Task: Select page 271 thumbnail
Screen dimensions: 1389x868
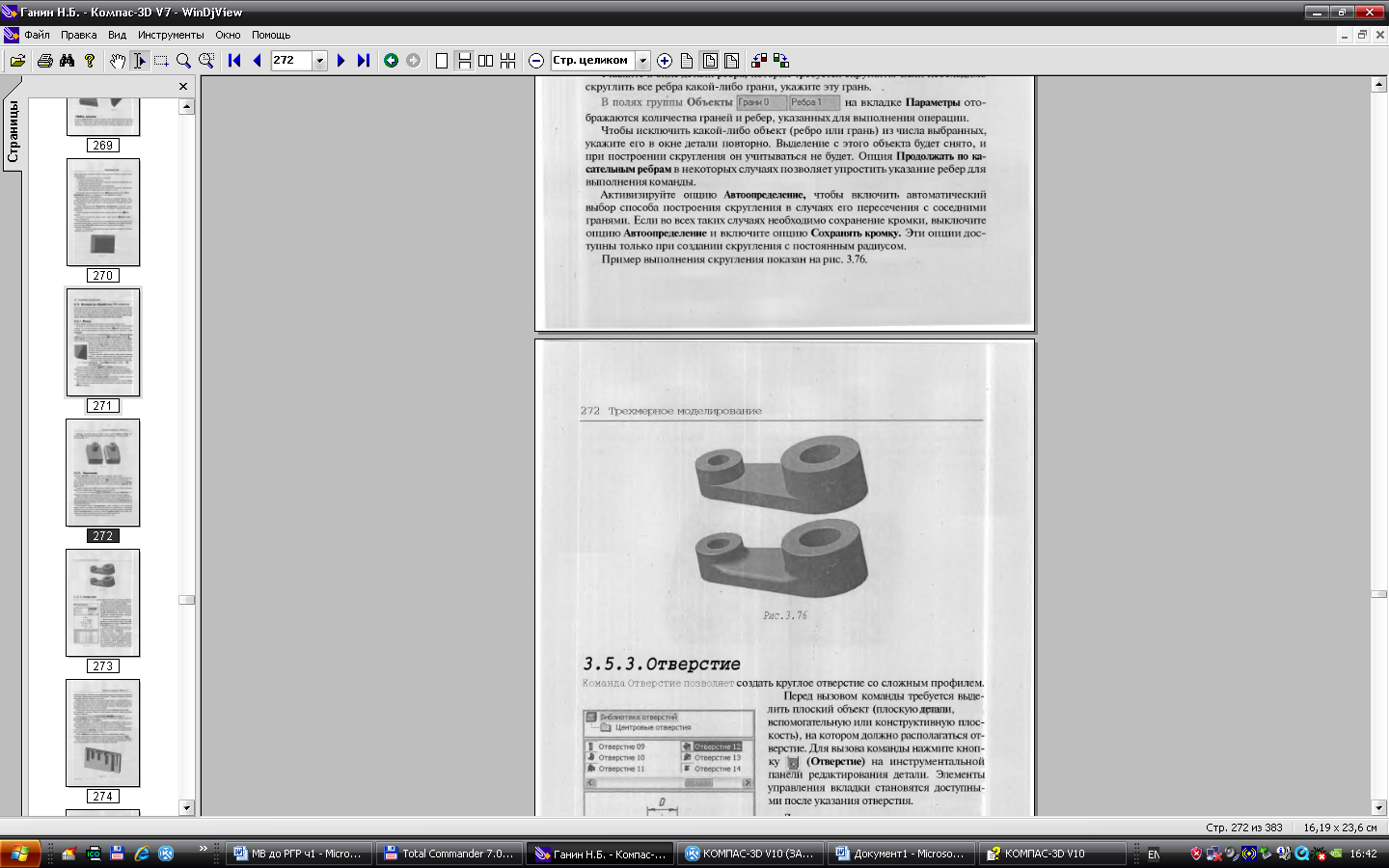Action: coord(103,342)
